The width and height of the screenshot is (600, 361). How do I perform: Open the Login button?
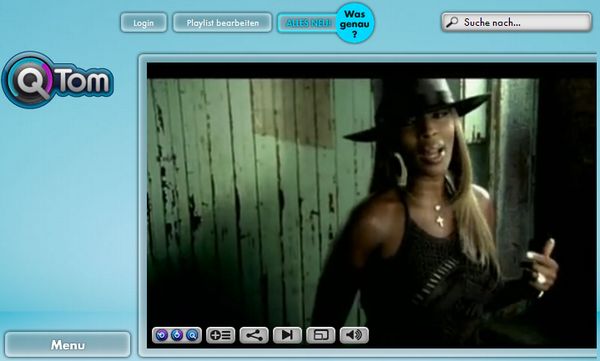[x=143, y=23]
